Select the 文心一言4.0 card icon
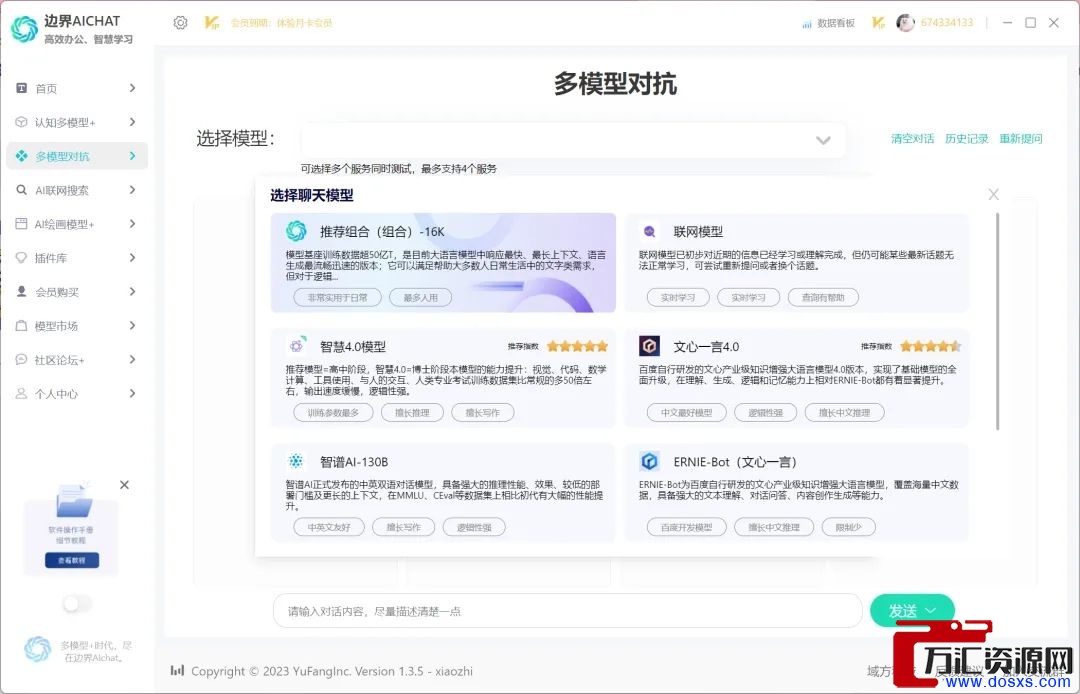Screen dimensions: 1080x694 coord(649,346)
